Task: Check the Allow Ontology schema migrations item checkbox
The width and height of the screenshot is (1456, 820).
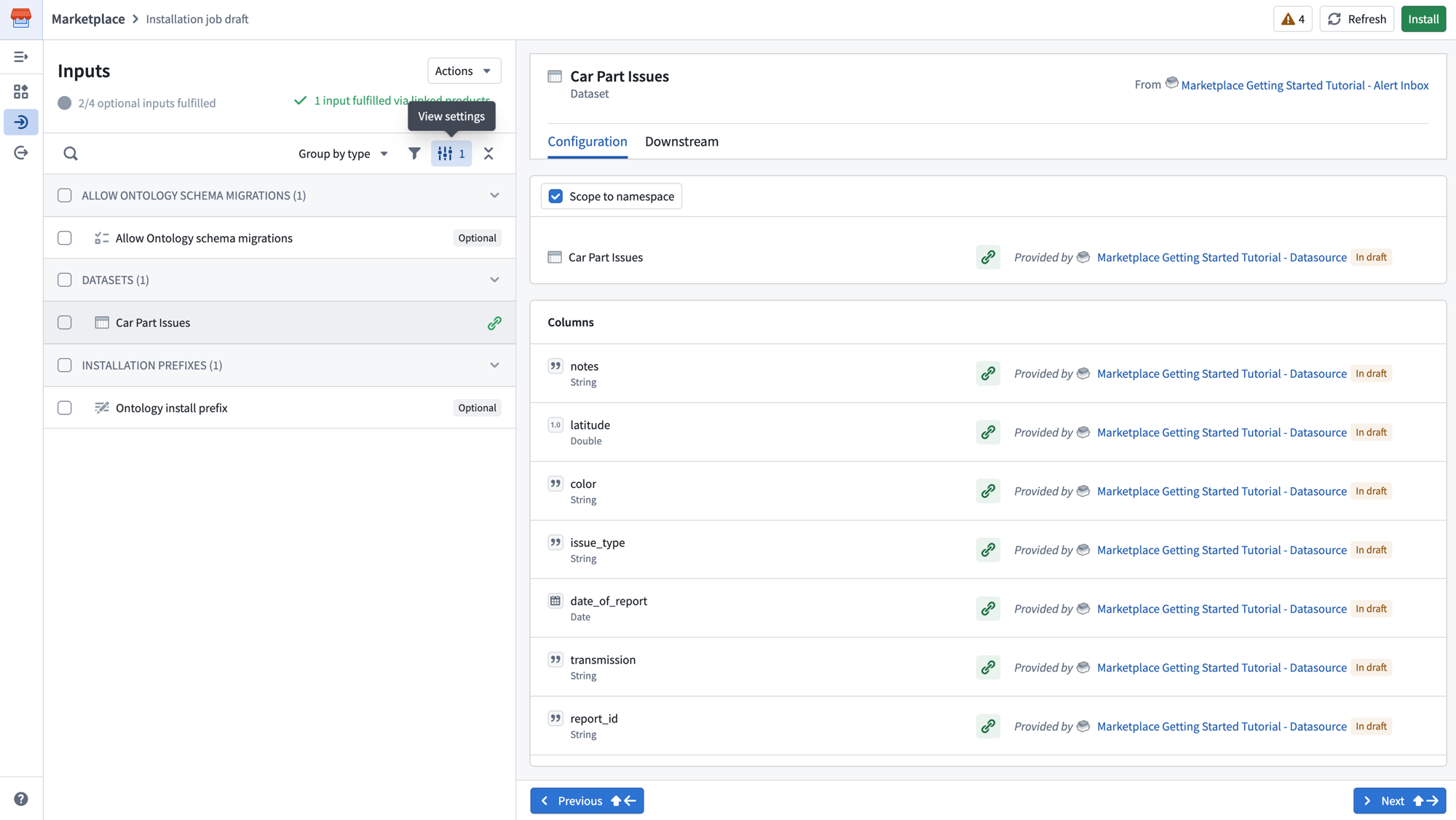Action: pyautogui.click(x=65, y=238)
